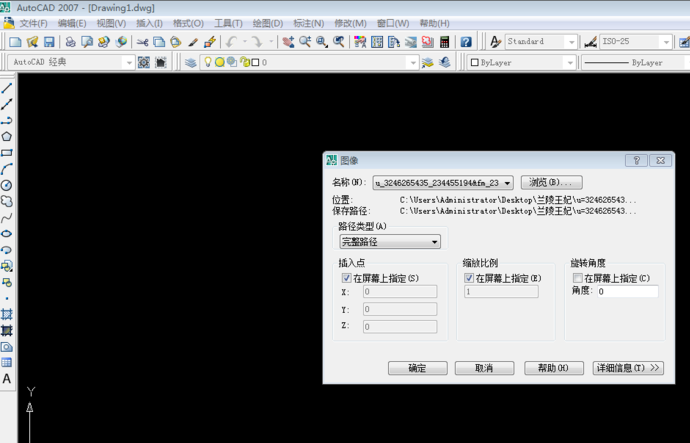Select the Arc draw tool
Image resolution: width=690 pixels, height=443 pixels.
pyautogui.click(x=7, y=169)
